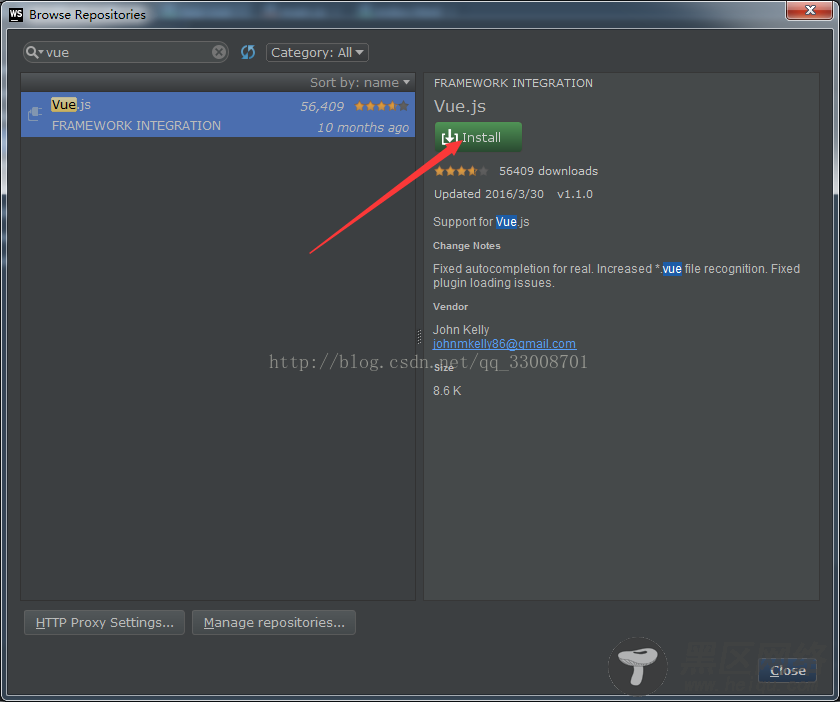840x702 pixels.
Task: Click the FRAMEWORK INTEGRATION header in detail pane
Action: coord(513,83)
